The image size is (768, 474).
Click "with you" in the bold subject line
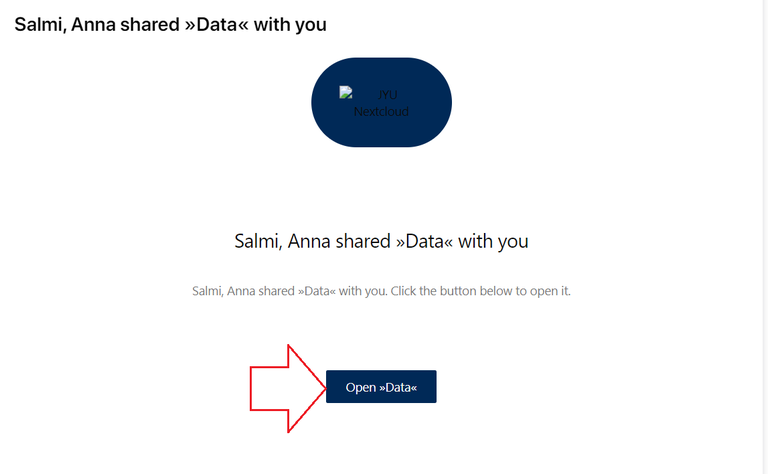click(x=293, y=23)
